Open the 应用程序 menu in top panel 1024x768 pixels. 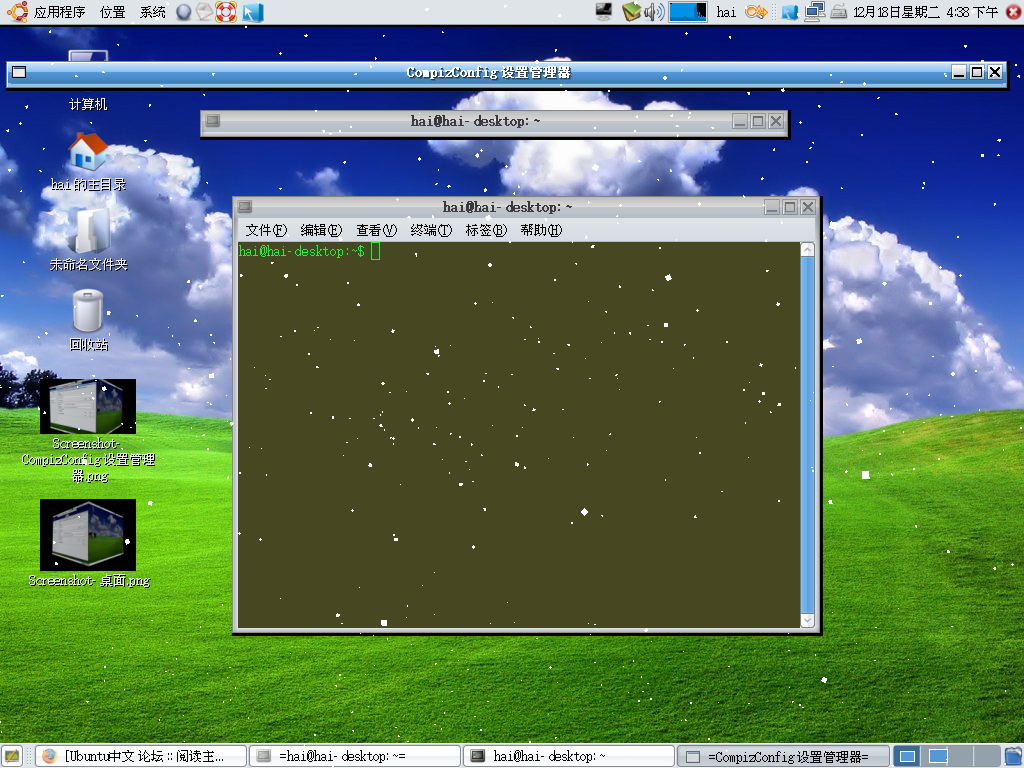tap(59, 12)
